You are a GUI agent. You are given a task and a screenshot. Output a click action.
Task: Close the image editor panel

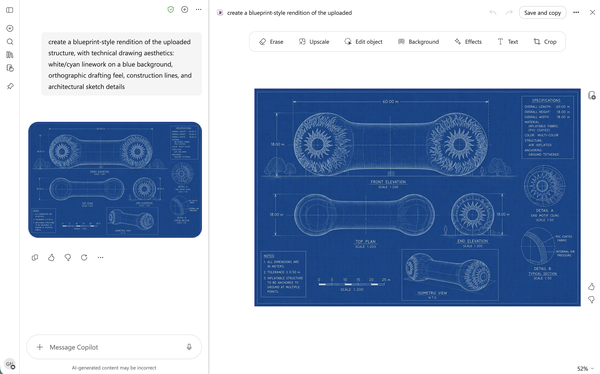(592, 13)
